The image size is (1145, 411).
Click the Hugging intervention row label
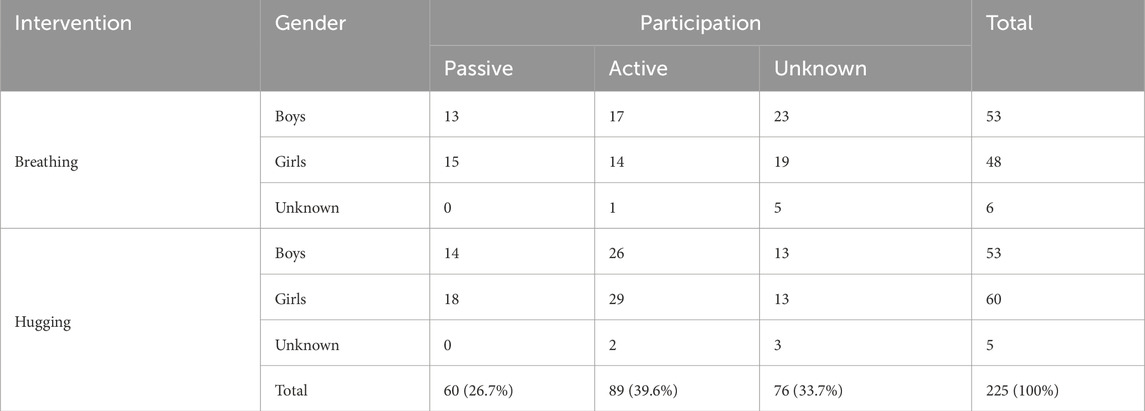43,321
